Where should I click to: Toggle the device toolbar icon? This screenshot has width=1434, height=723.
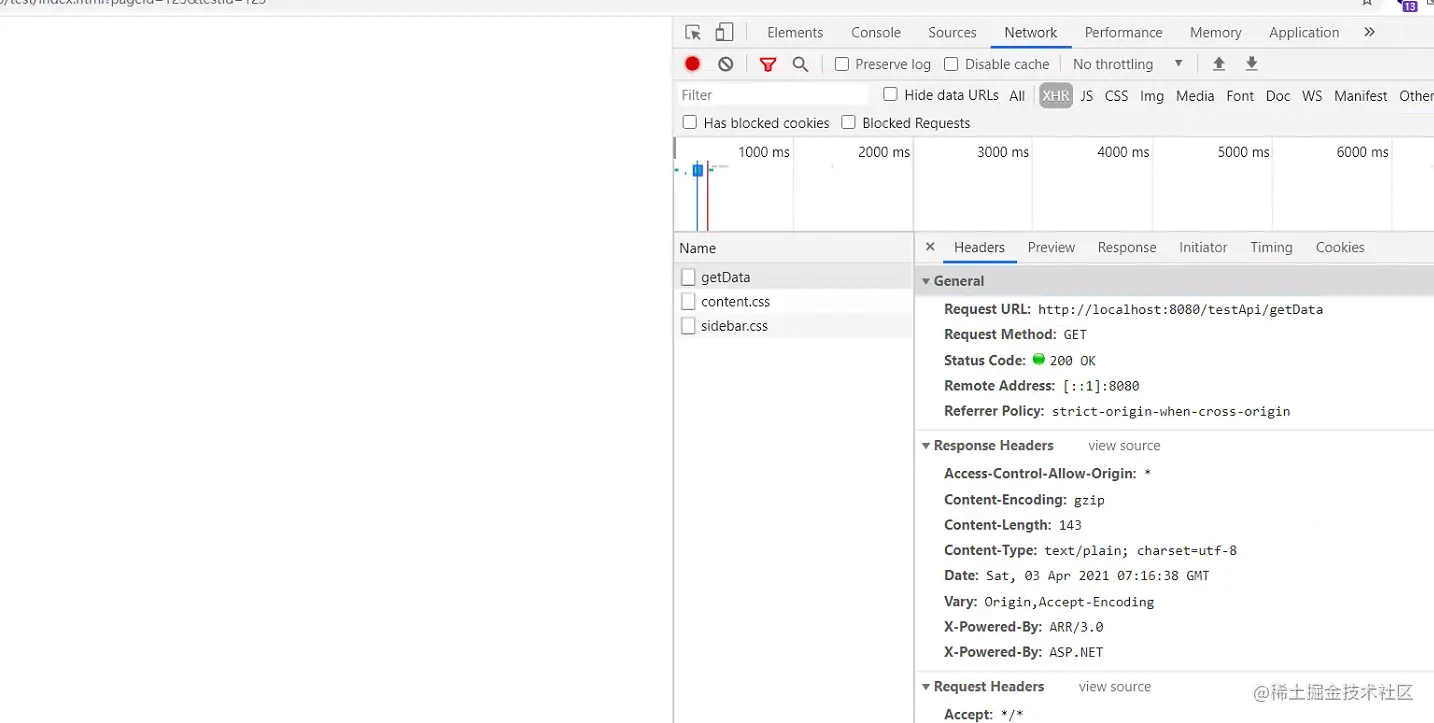tap(724, 32)
